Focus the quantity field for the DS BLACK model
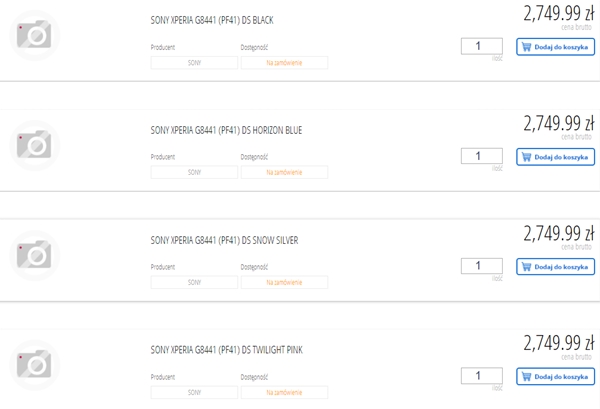Viewport: 600px width, 409px height. coord(482,46)
